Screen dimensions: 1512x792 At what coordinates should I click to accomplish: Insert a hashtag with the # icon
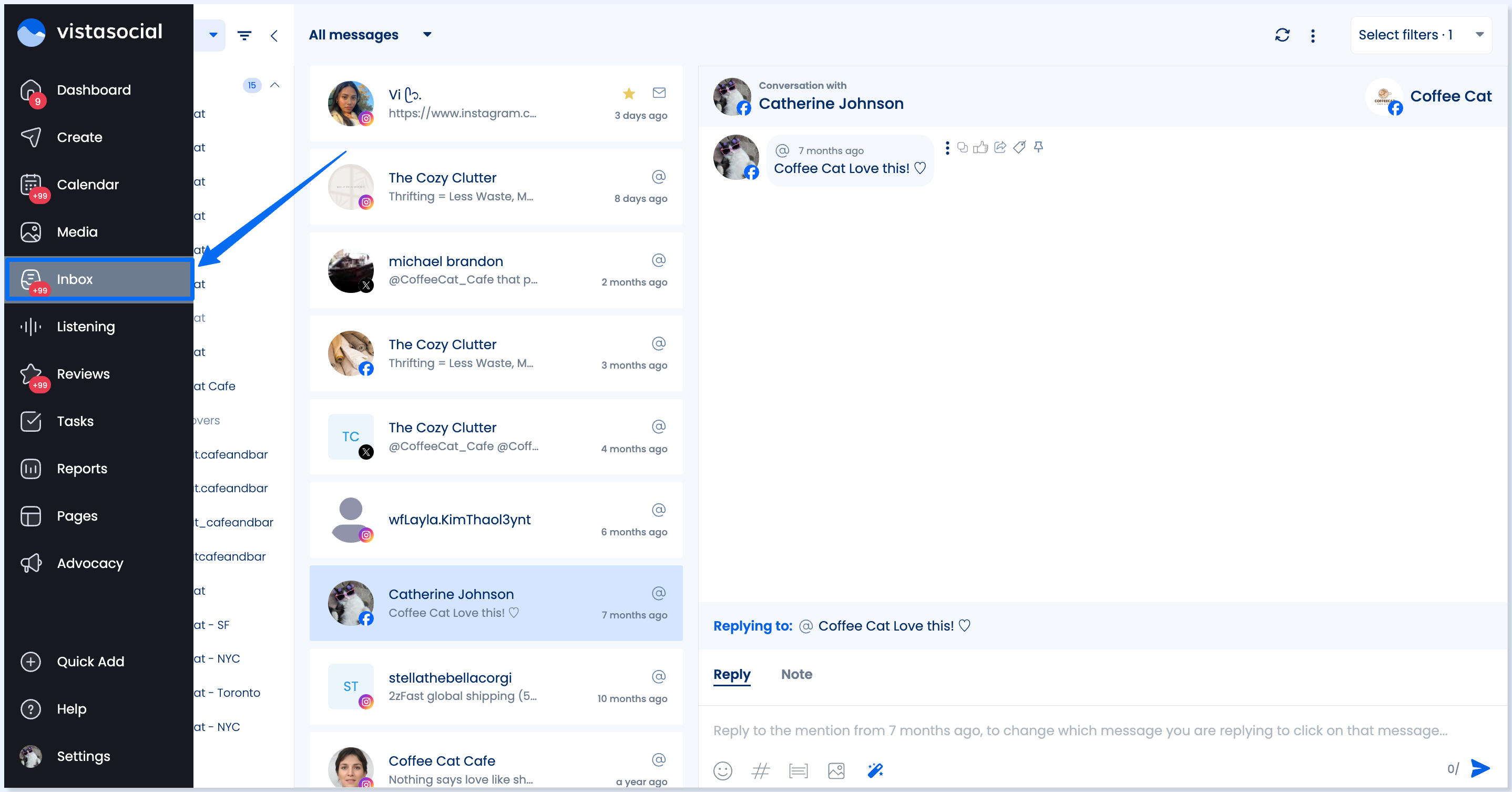click(761, 770)
